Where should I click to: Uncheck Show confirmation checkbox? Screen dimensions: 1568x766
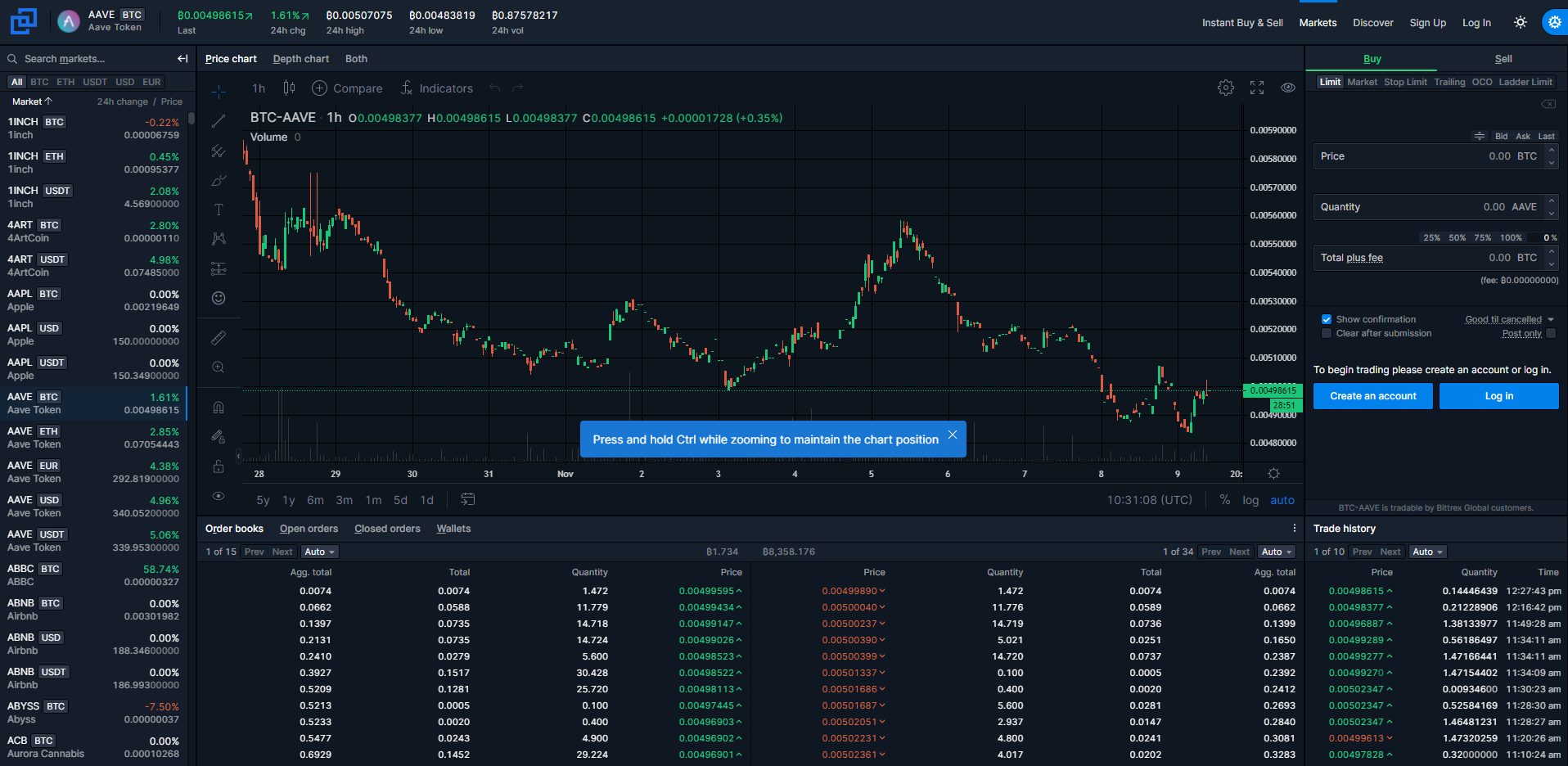coord(1327,319)
